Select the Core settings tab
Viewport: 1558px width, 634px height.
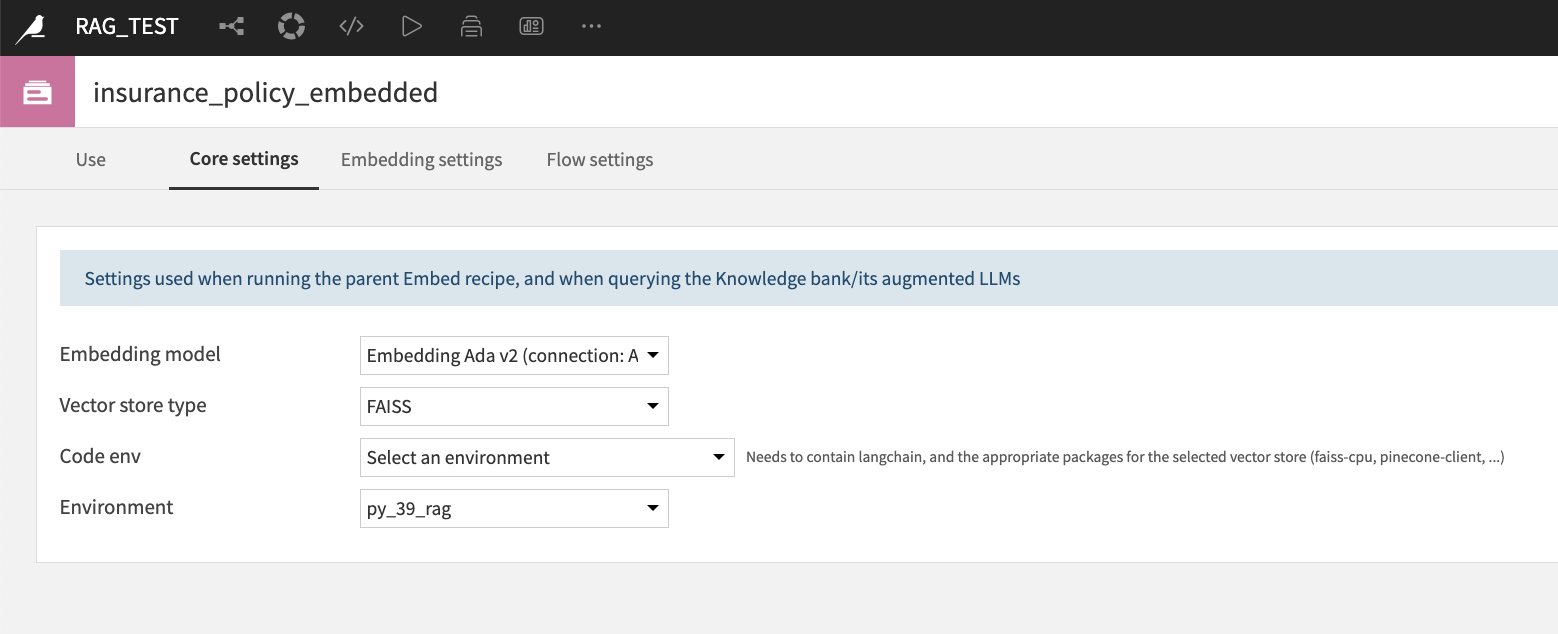(x=244, y=159)
